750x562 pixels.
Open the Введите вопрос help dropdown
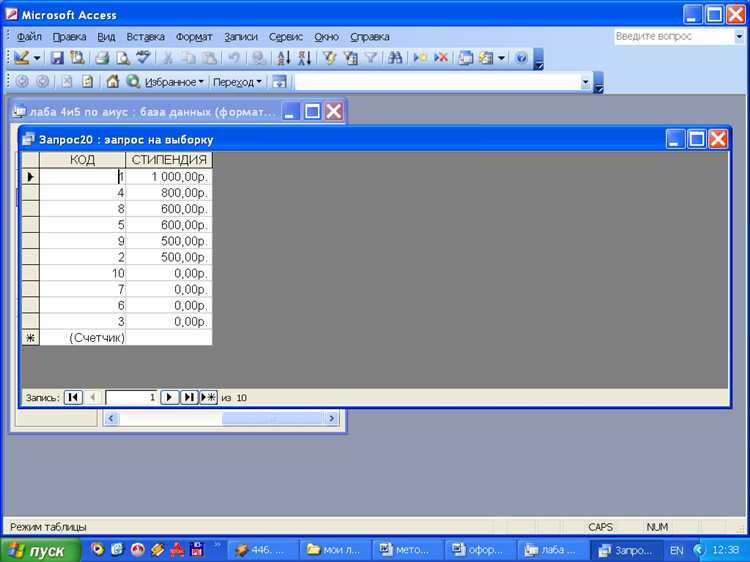pos(739,37)
